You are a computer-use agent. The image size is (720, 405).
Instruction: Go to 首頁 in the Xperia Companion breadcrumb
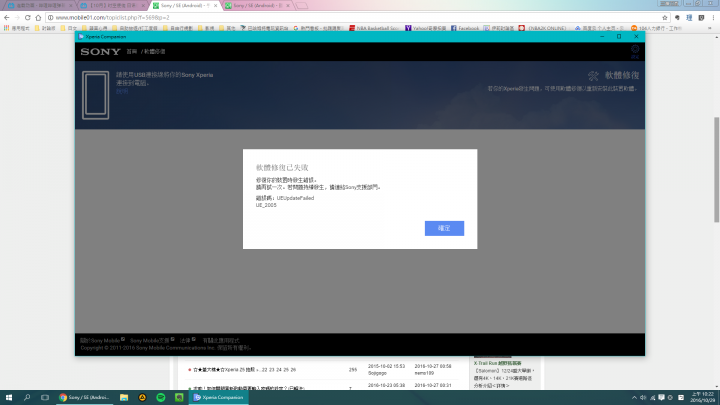(x=132, y=51)
